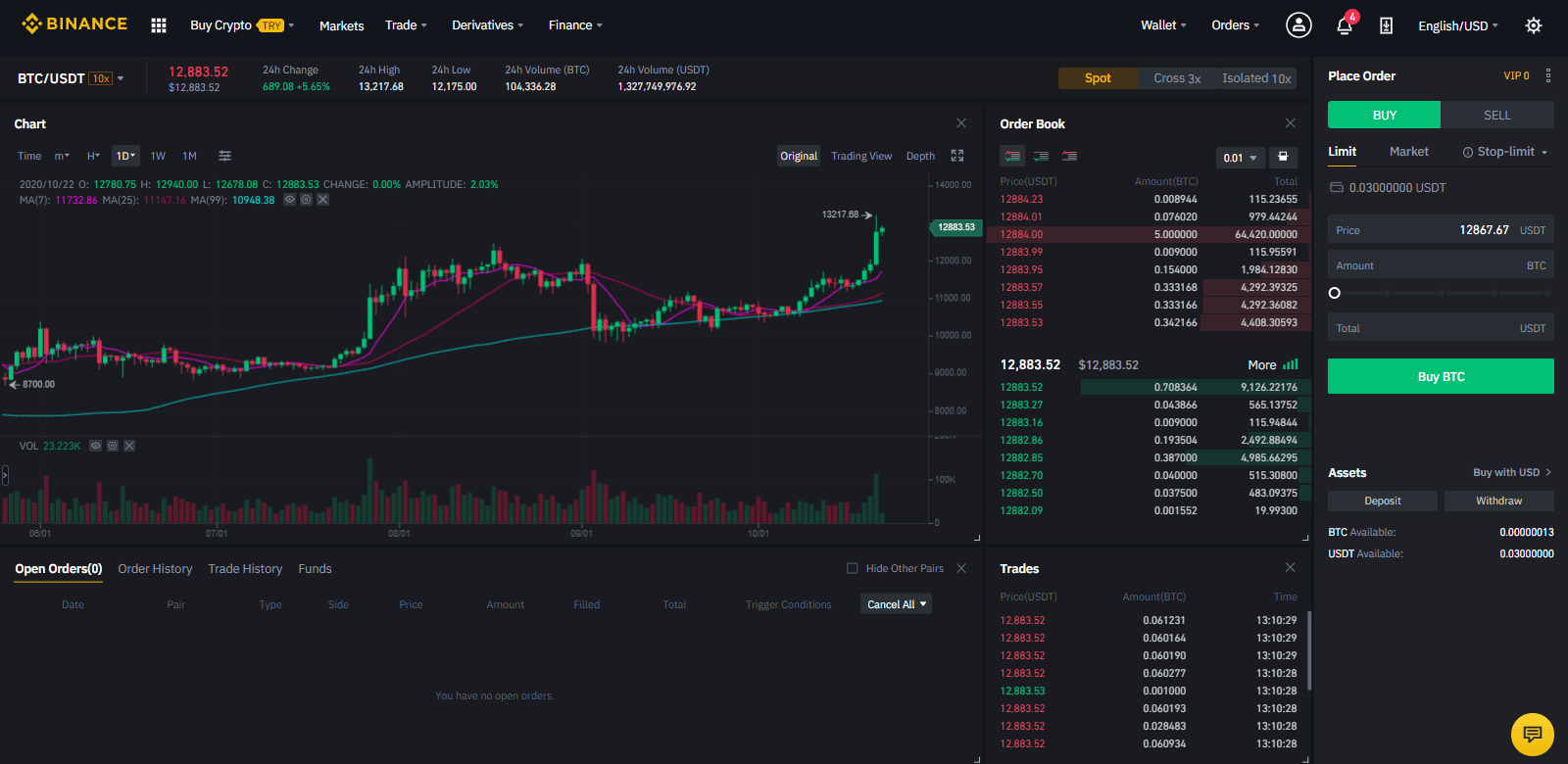Select the Market order tab
Screen dimensions: 1568x764
click(x=1408, y=152)
